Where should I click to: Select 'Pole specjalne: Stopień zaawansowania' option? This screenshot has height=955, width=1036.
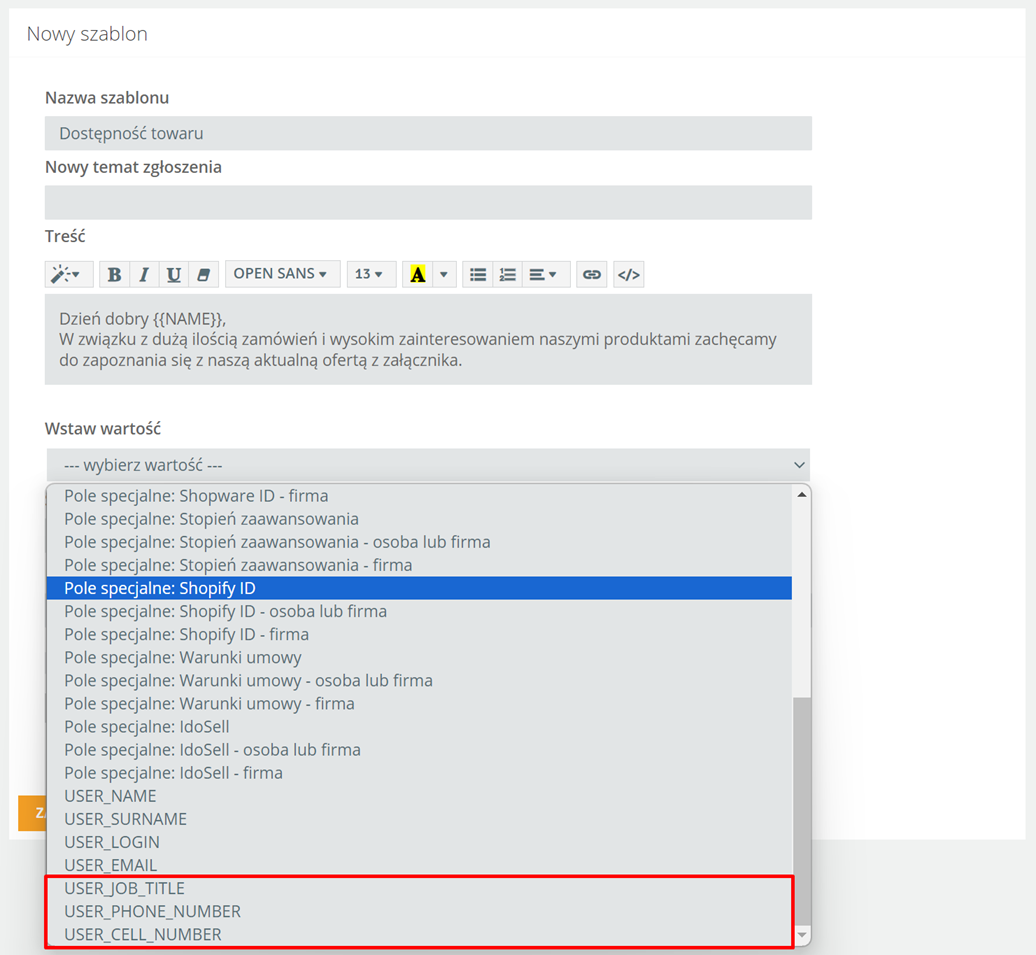(419, 519)
